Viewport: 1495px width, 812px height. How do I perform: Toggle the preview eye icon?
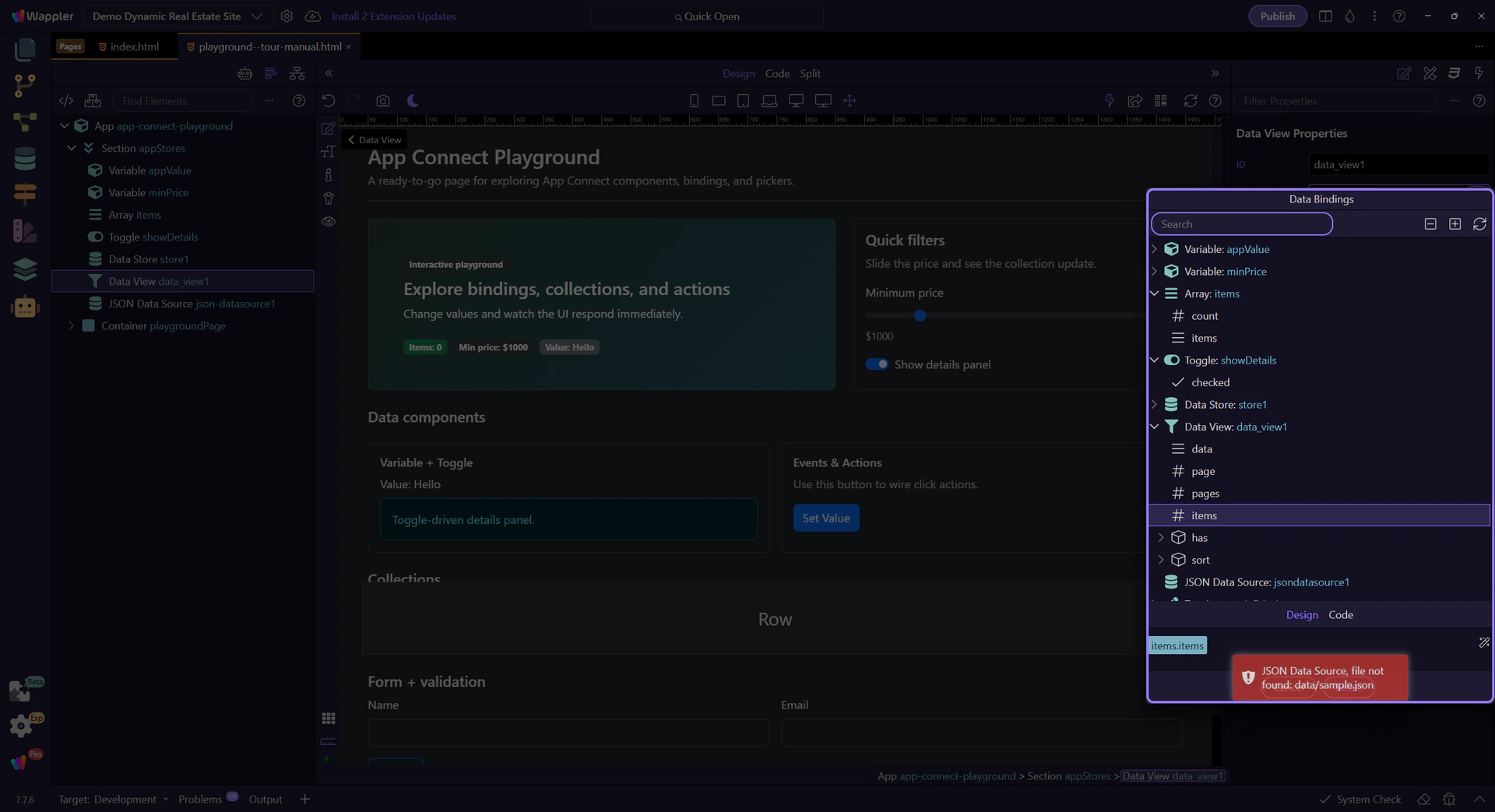[x=329, y=222]
